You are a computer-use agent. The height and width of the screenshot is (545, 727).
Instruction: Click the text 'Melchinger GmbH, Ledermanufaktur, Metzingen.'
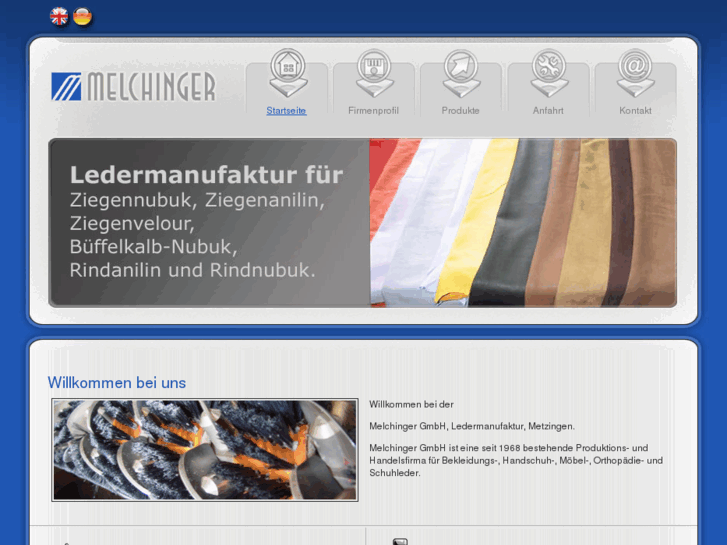(x=472, y=426)
